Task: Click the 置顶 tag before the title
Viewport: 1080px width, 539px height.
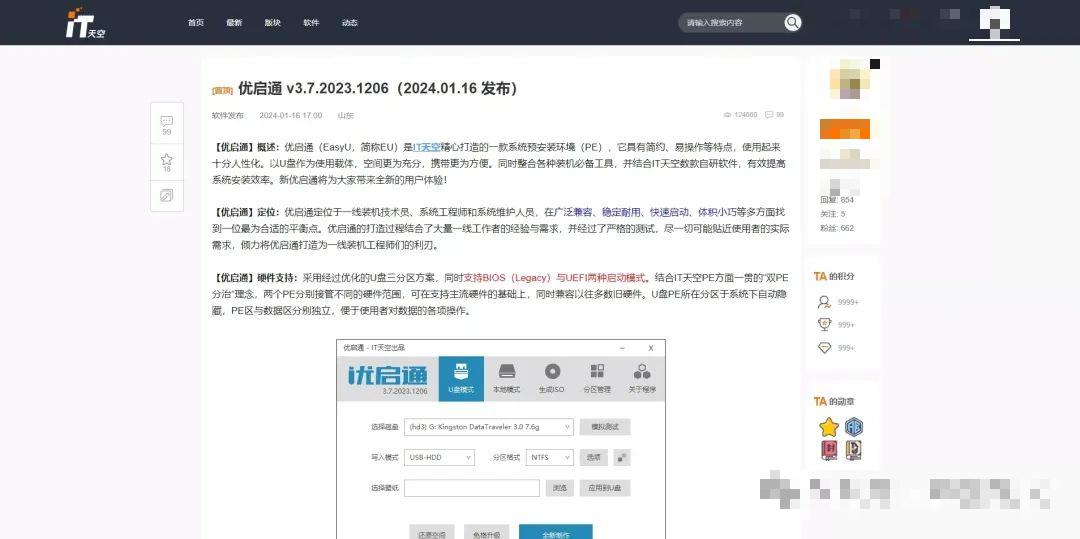Action: point(222,90)
